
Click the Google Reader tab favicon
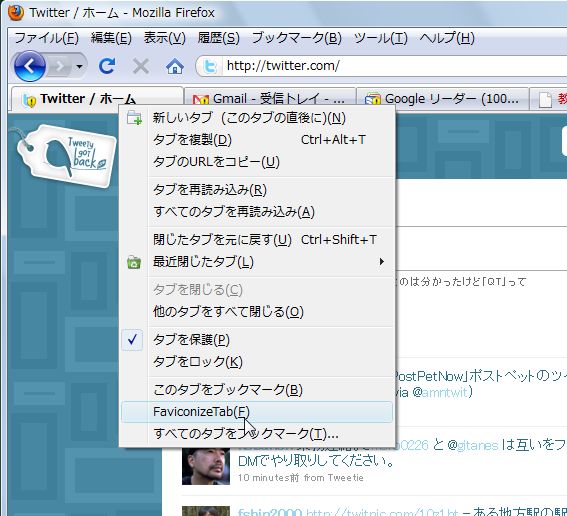(x=372, y=99)
